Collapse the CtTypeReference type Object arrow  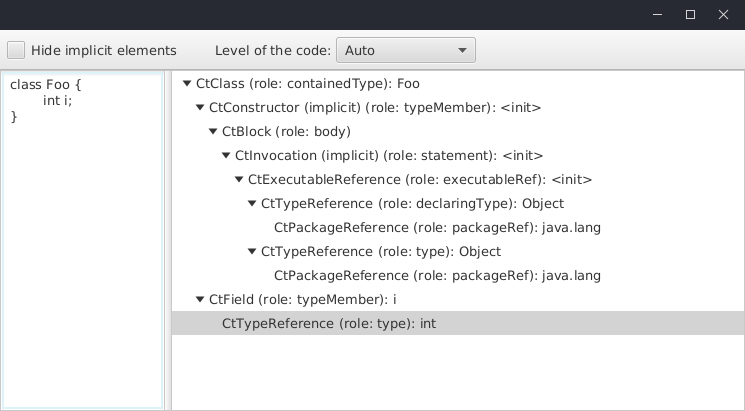pos(252,252)
